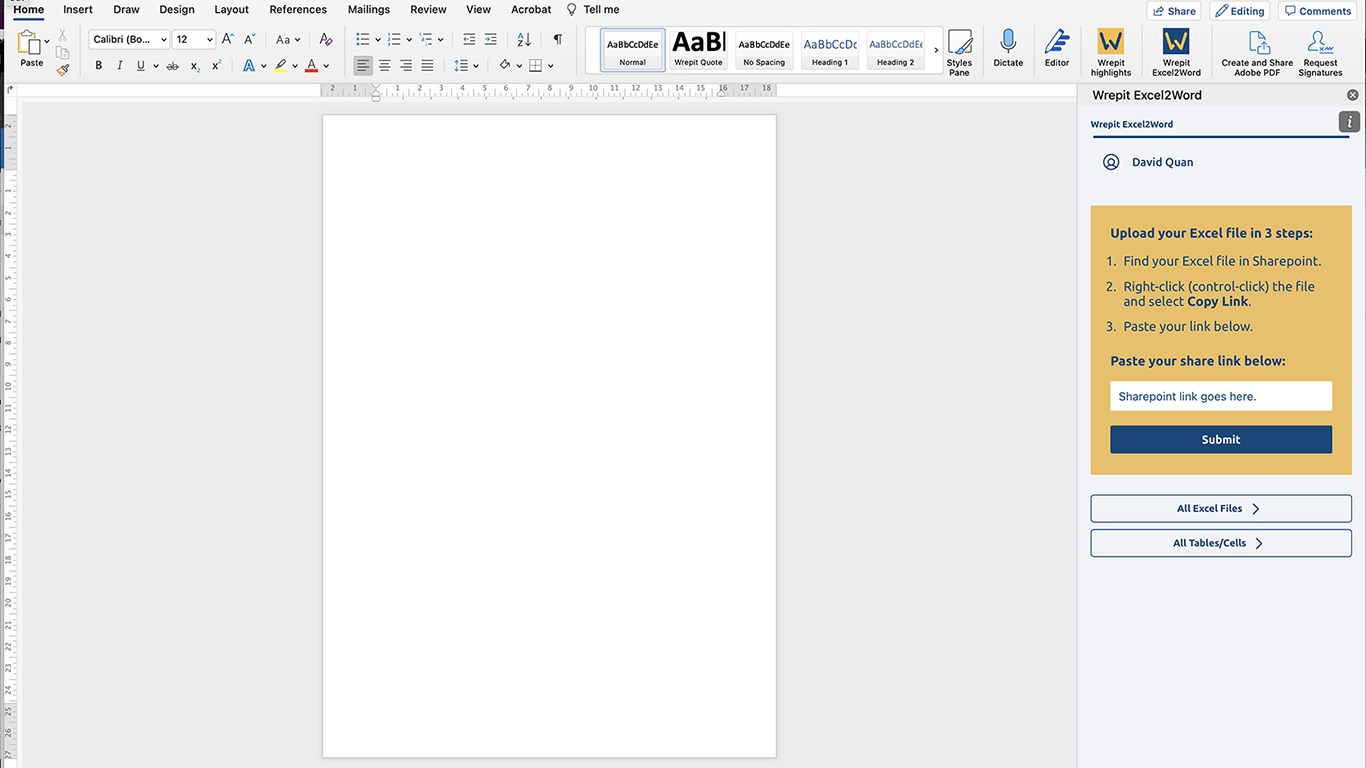The image size is (1366, 768).
Task: Expand the styles gallery with the chevron
Action: coord(936,50)
